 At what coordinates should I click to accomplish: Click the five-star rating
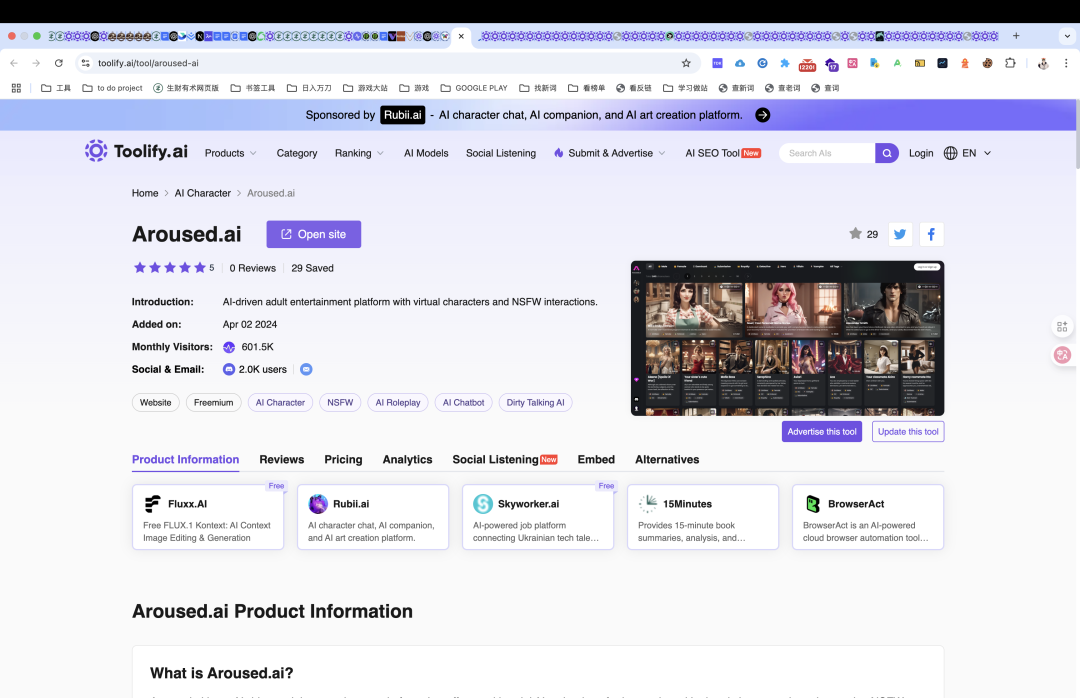[169, 268]
